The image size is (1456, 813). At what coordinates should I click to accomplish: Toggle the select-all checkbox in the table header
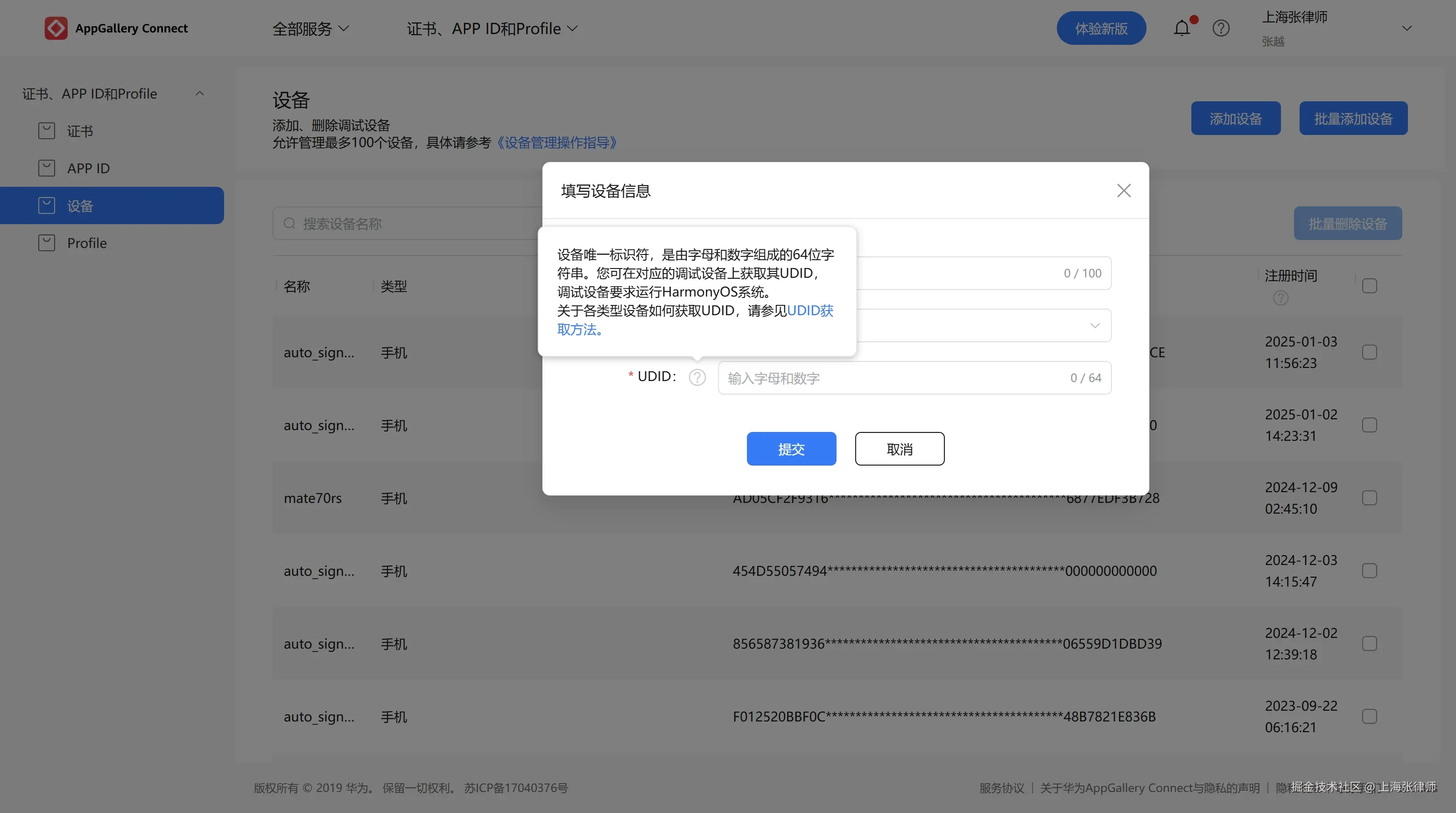click(1370, 285)
